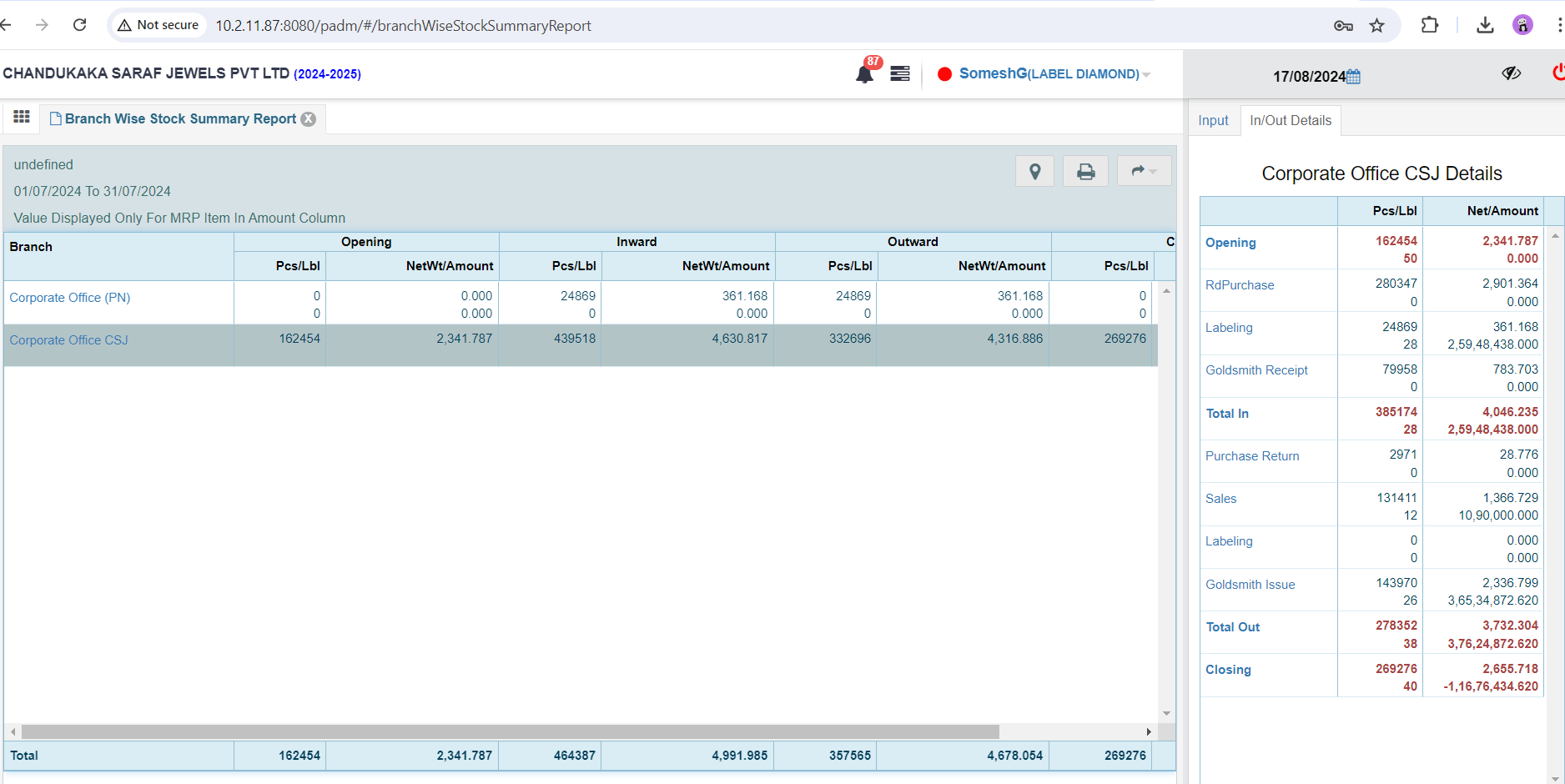
Task: Click the Total In link
Action: click(x=1227, y=414)
